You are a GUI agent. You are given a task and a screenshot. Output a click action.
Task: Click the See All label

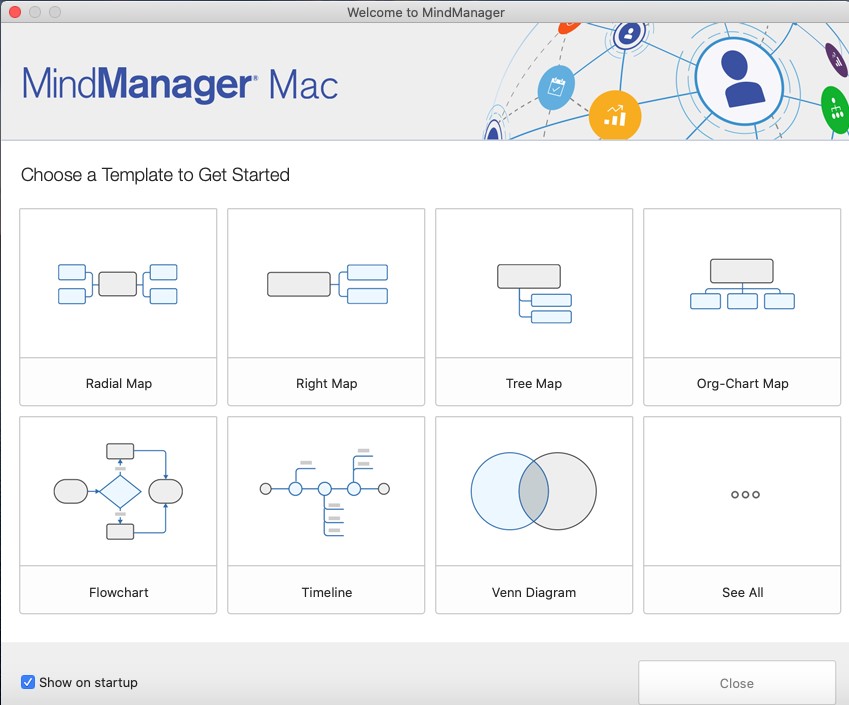[742, 592]
